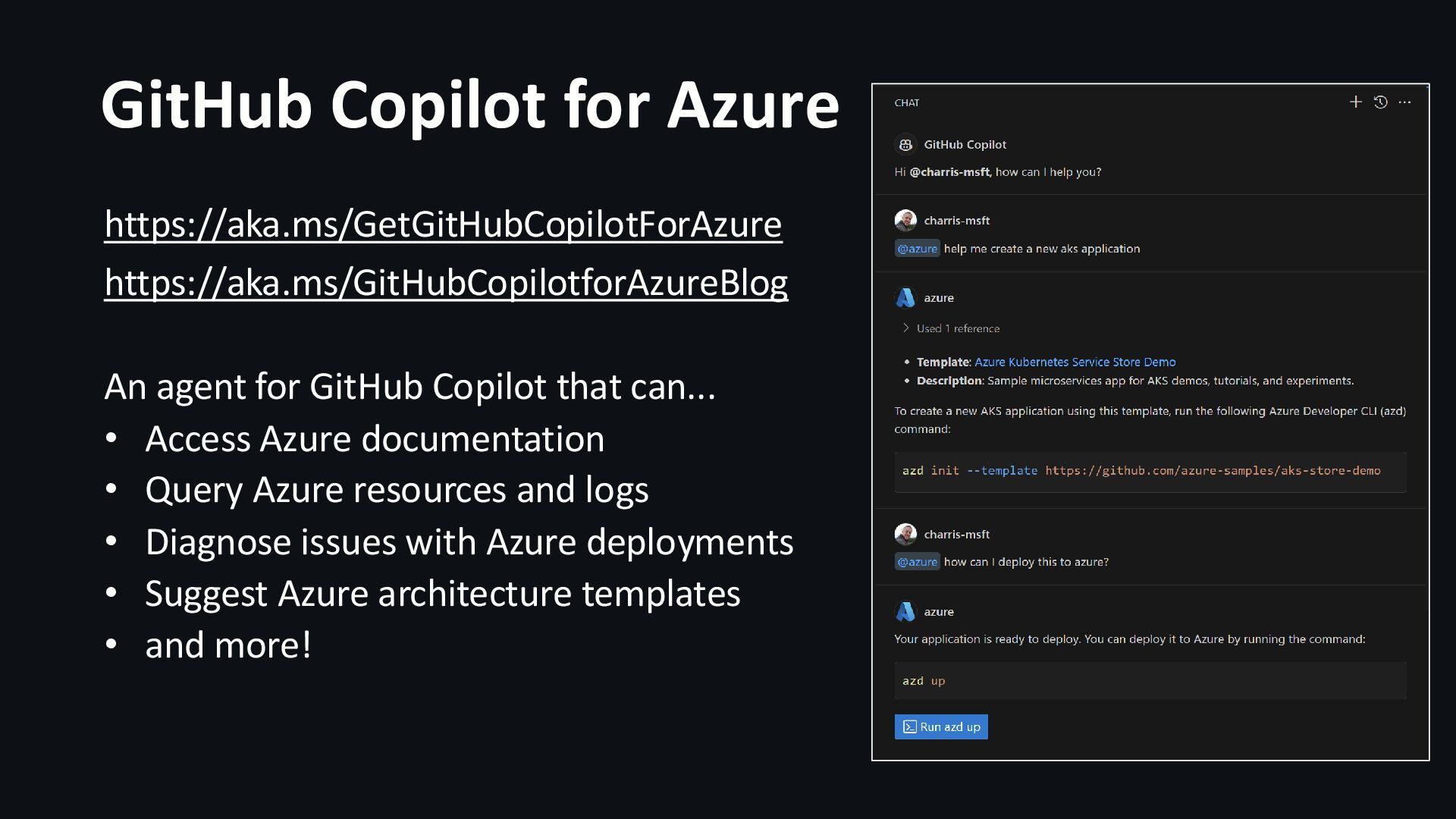
Task: Select the CHAT panel tab label
Action: pos(907,103)
